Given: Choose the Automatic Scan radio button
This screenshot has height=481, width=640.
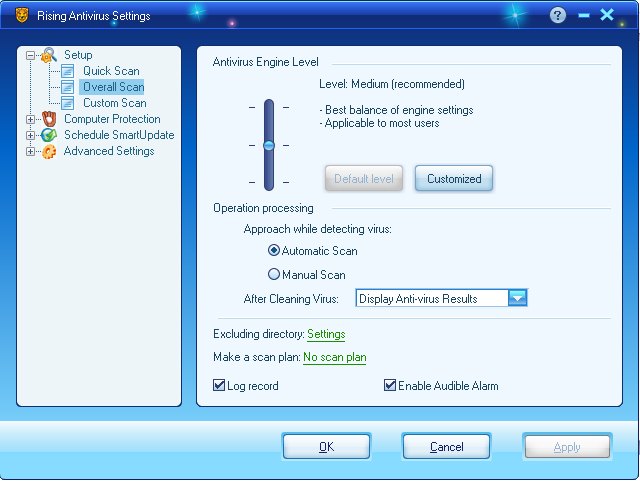Looking at the screenshot, I should coord(273,250).
